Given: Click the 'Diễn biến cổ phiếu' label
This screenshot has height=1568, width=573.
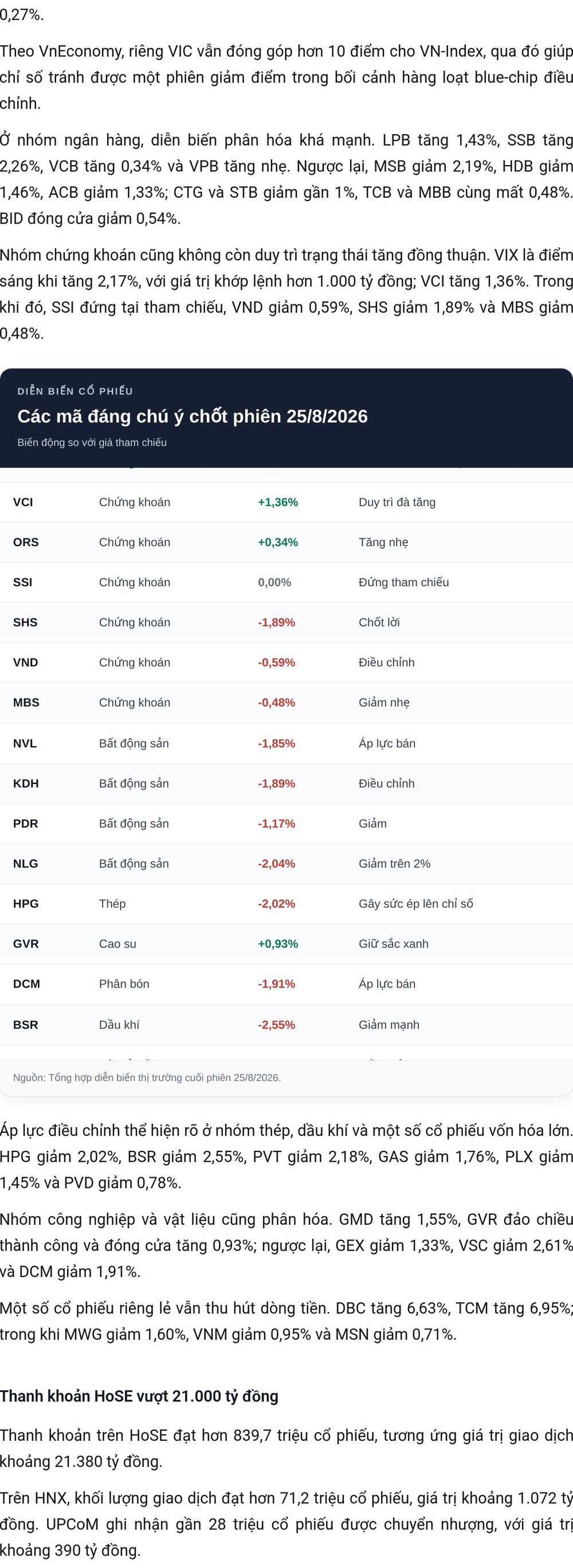Looking at the screenshot, I should coord(75,391).
